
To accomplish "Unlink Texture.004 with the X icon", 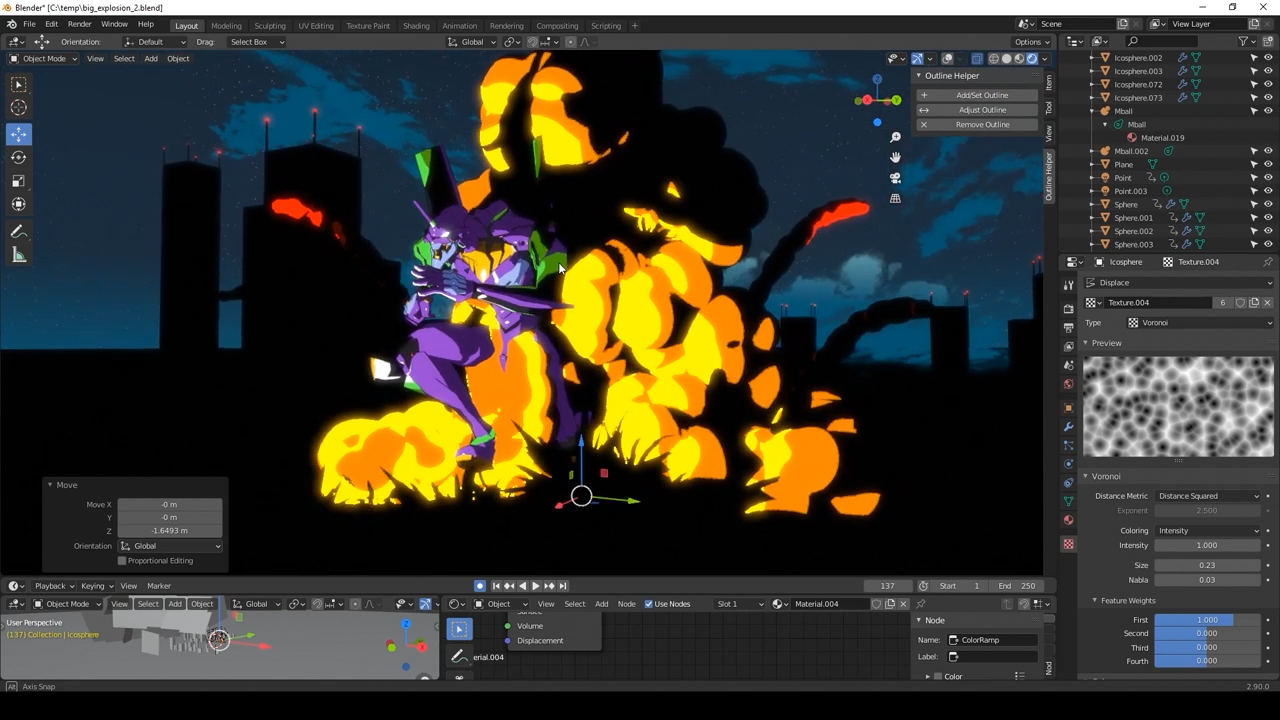I will [x=1267, y=303].
